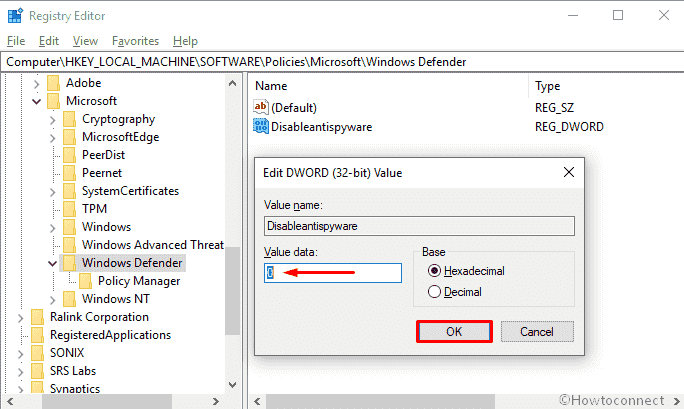Click the (Default) string value icon
The width and height of the screenshot is (684, 409).
point(261,107)
